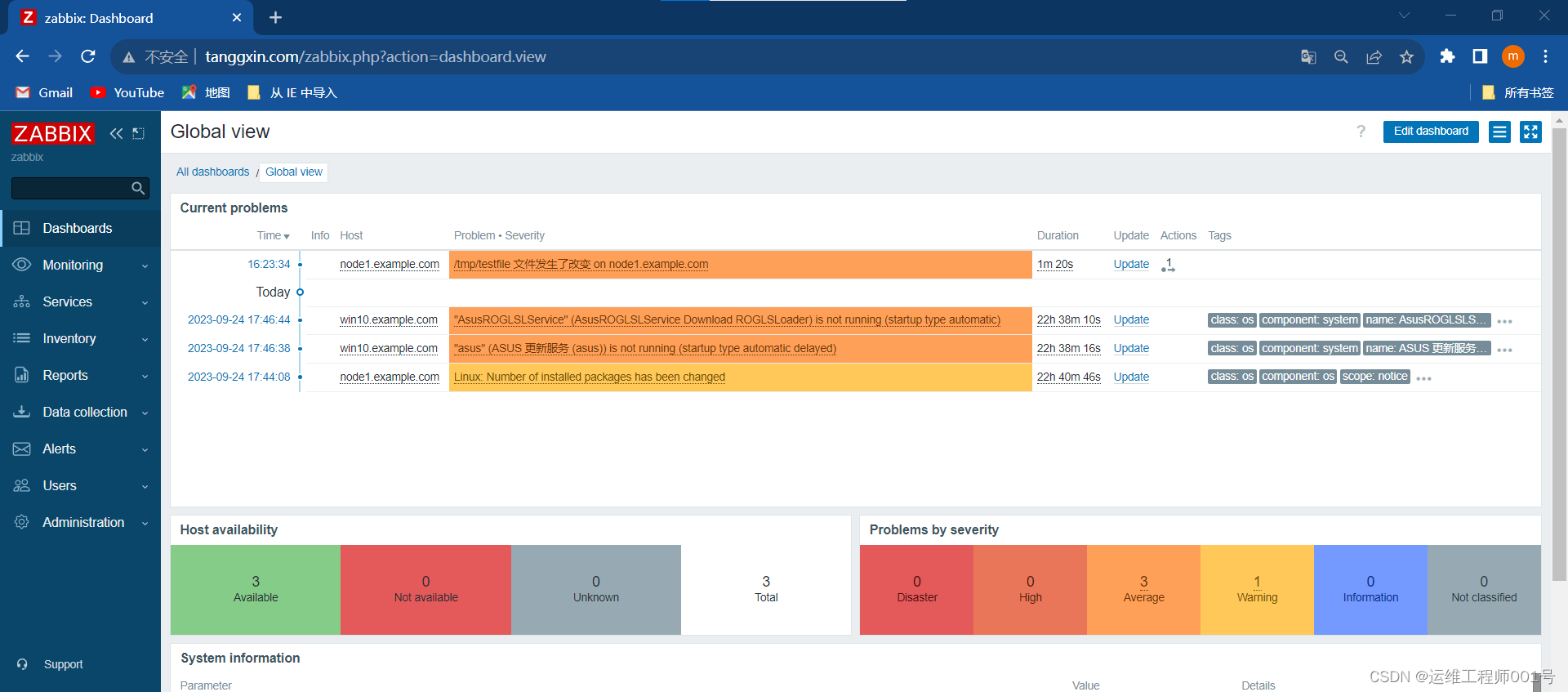This screenshot has height=692, width=1568.
Task: Open 22h 40m 46s duration link
Action: tap(1068, 377)
